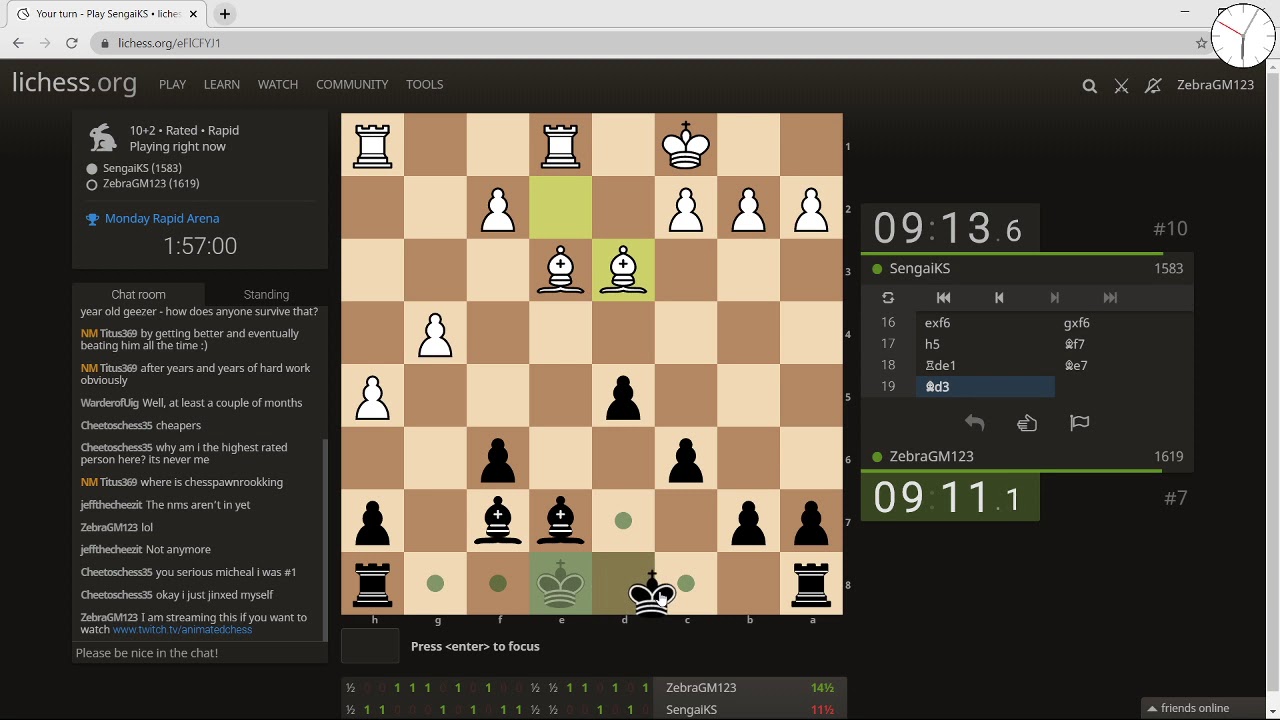Screen dimensions: 1280x720
Task: Open the WATCH menu
Action: coord(278,85)
